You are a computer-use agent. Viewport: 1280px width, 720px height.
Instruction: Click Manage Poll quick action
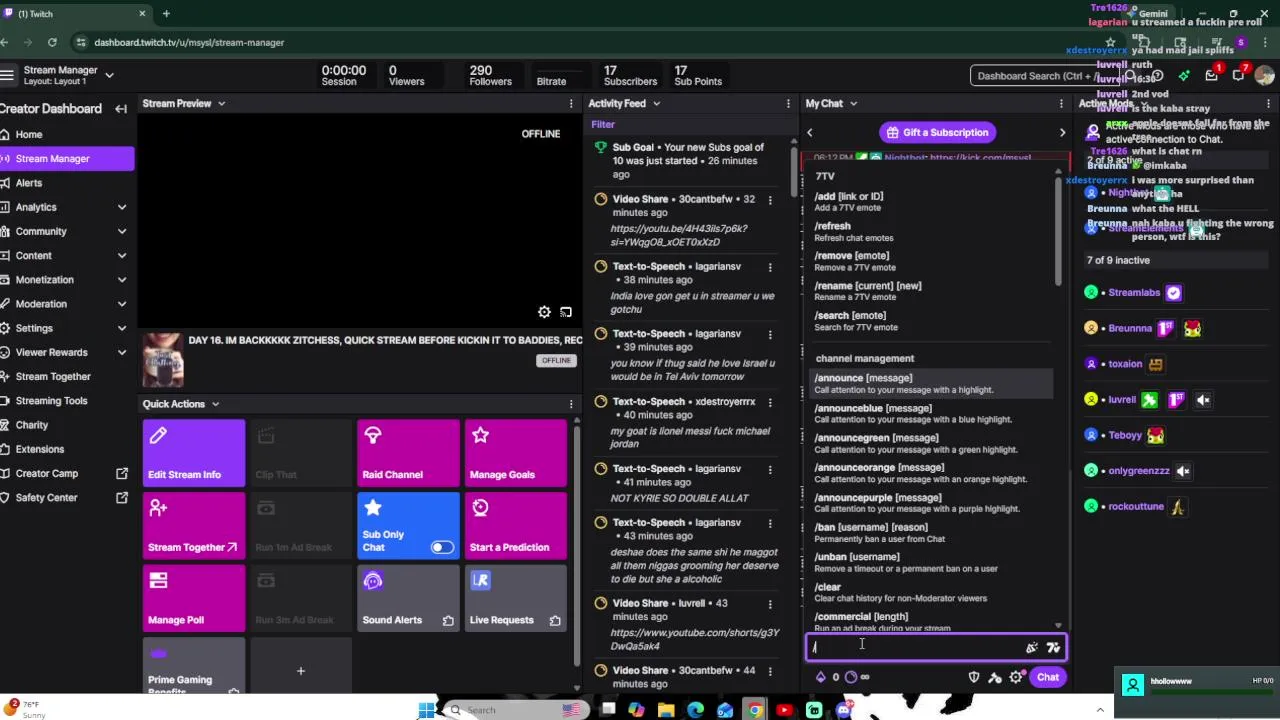[x=194, y=599]
